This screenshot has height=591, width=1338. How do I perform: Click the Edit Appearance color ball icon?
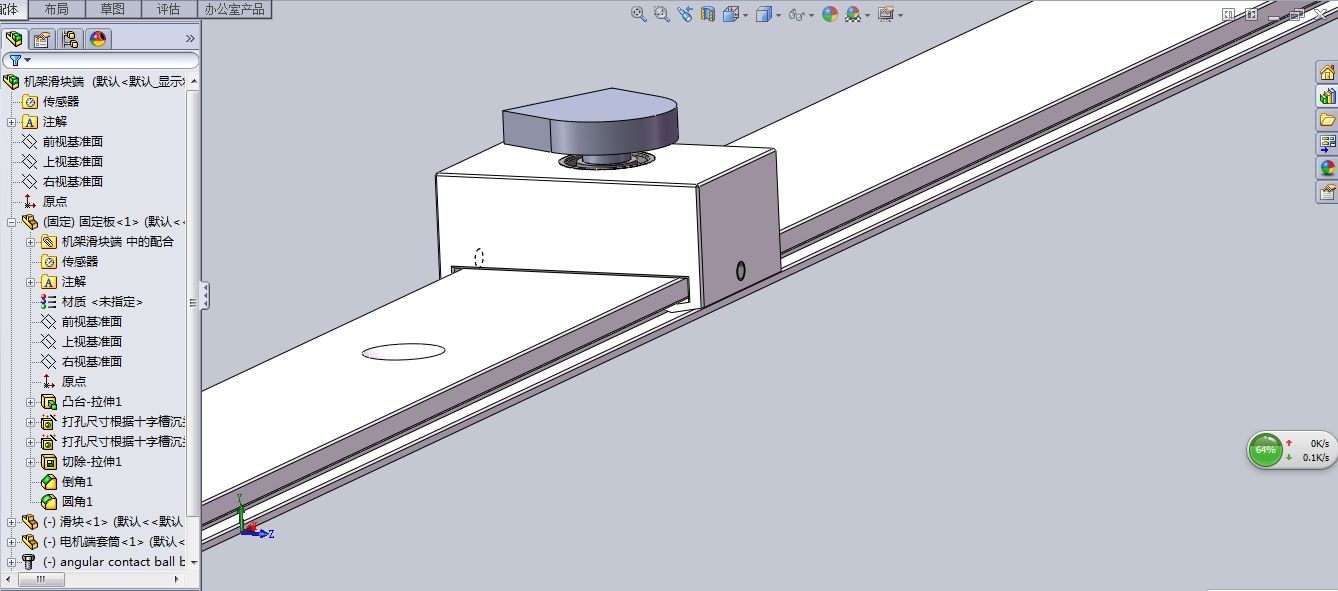pyautogui.click(x=829, y=14)
